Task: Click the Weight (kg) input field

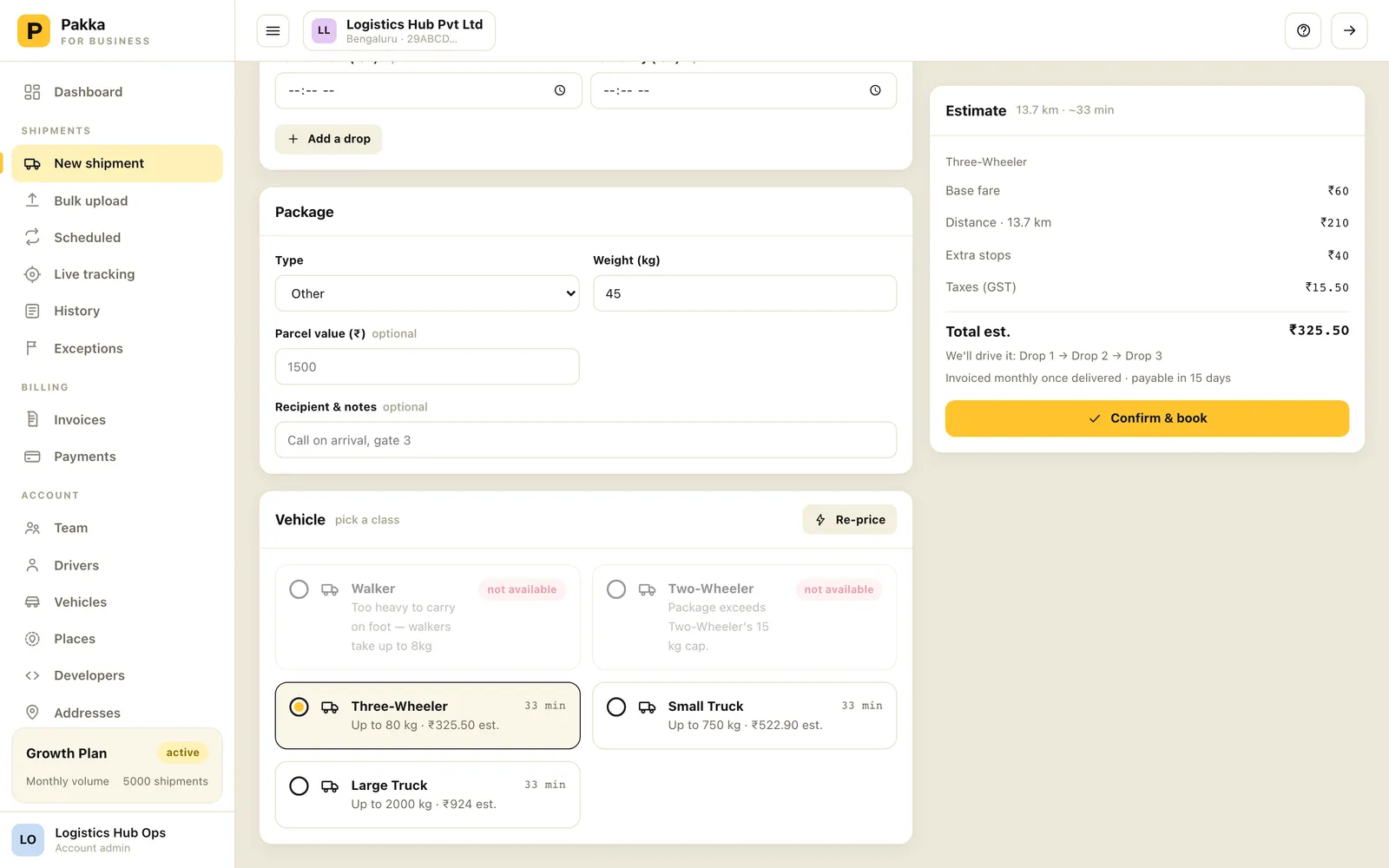Action: [745, 293]
